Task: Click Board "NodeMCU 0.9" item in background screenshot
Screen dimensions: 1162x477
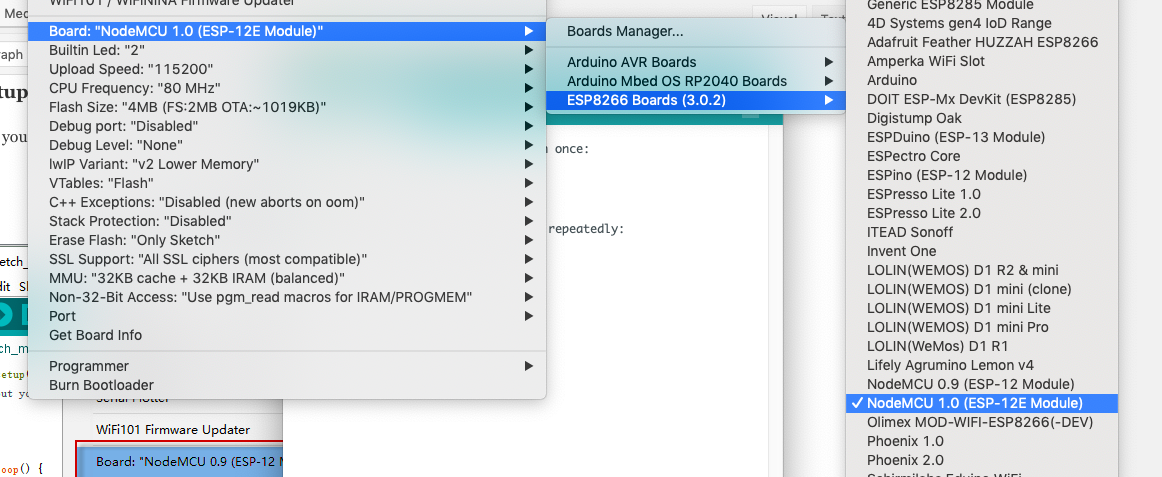Action: click(179, 461)
